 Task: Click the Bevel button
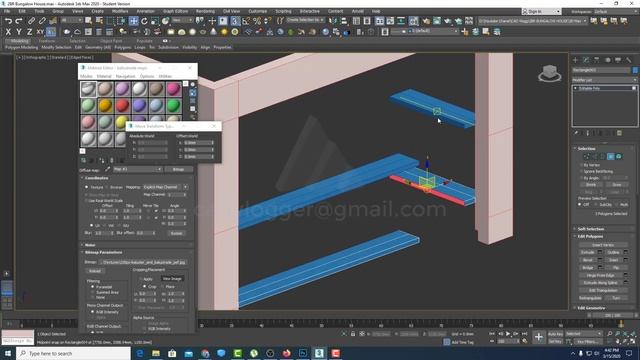588,260
